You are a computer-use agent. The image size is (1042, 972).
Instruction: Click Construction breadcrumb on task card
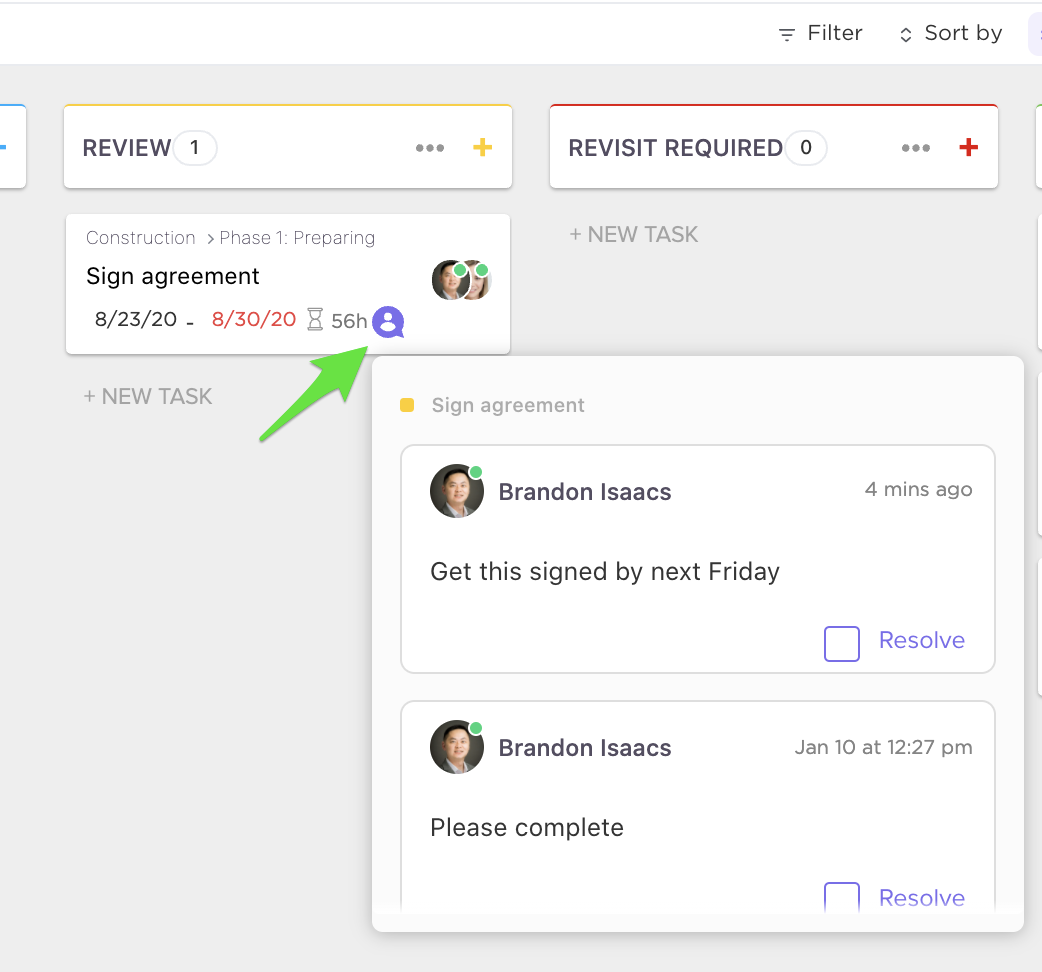(x=141, y=238)
